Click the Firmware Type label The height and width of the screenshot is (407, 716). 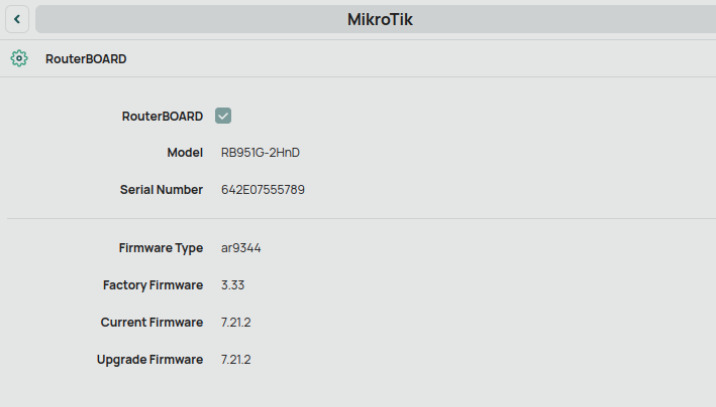tap(161, 248)
